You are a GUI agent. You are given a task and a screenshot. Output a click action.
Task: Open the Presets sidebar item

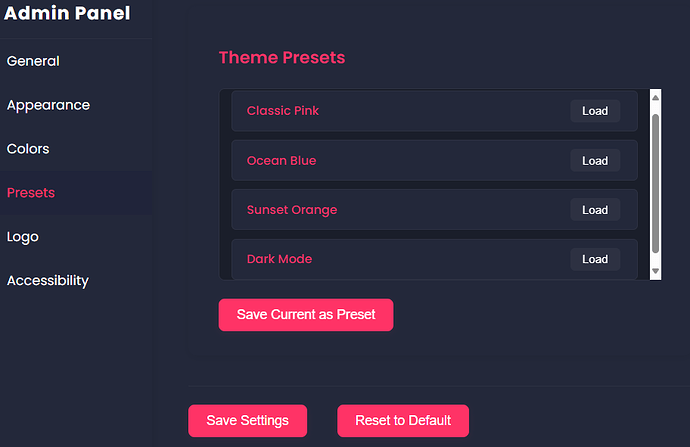click(x=31, y=193)
